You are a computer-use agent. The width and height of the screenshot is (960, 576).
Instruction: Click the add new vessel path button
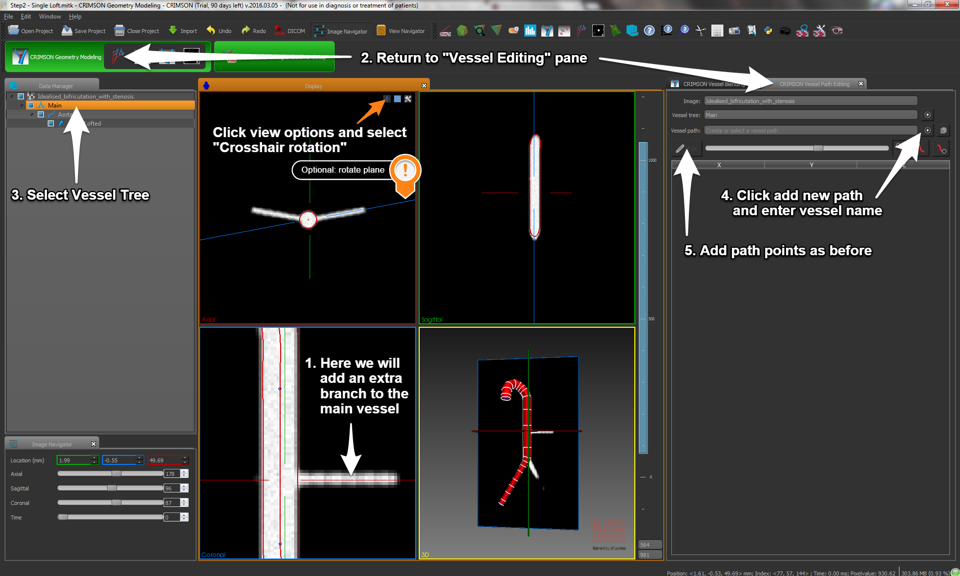(x=928, y=130)
